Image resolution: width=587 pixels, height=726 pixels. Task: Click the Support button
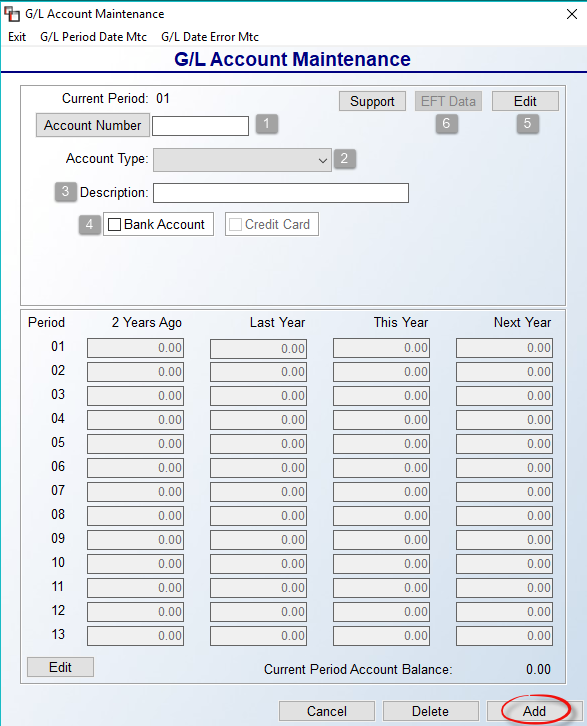pyautogui.click(x=372, y=101)
